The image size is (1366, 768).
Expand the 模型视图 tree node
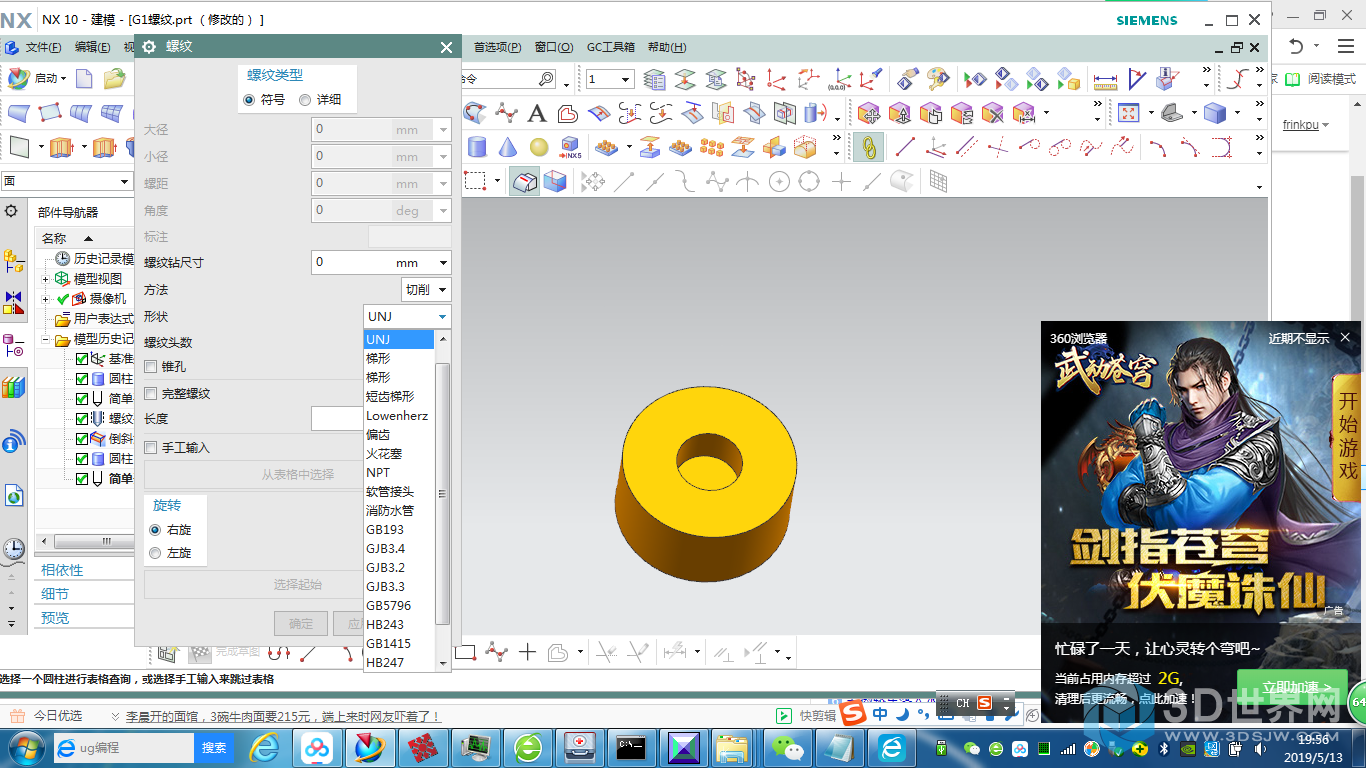click(45, 279)
